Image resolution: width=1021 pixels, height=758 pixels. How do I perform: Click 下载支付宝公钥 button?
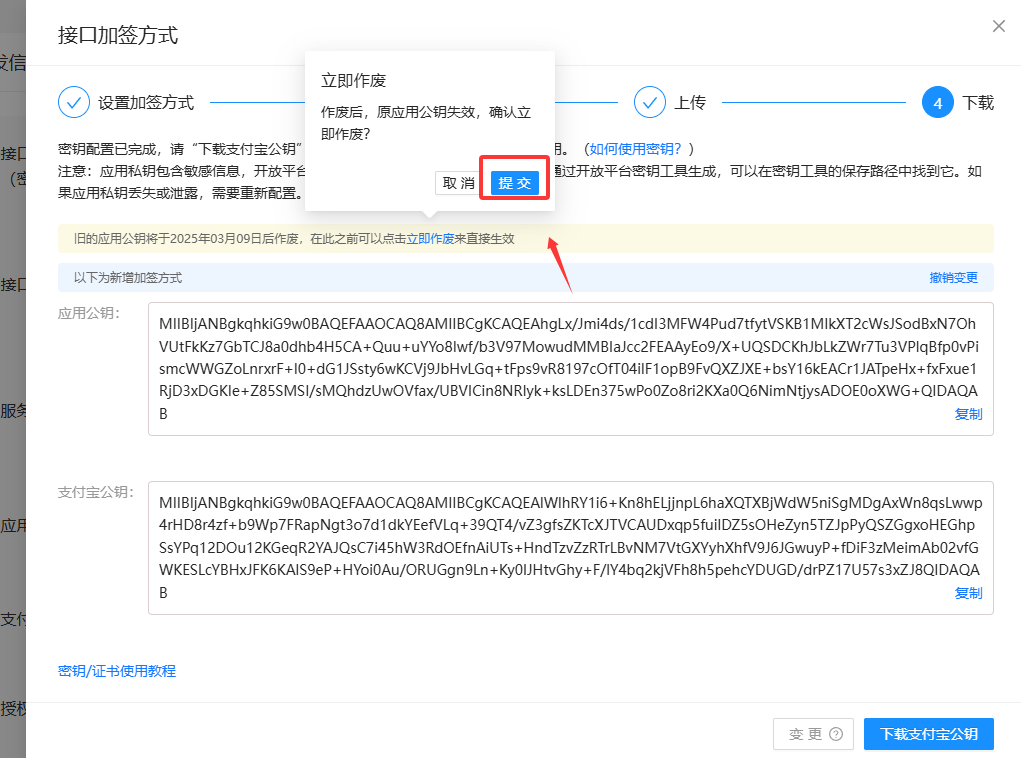928,733
